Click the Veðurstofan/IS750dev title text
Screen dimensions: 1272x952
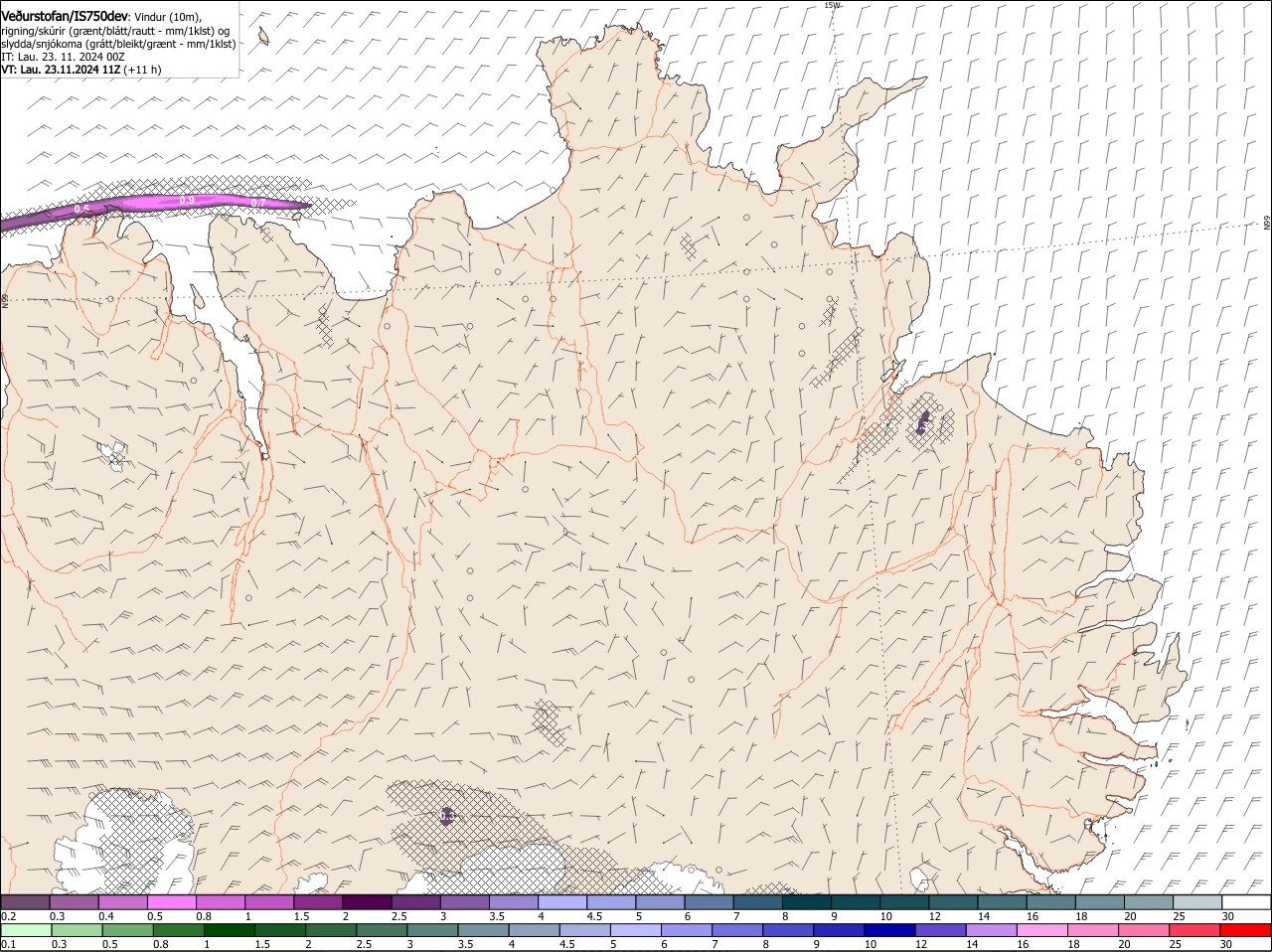point(65,17)
